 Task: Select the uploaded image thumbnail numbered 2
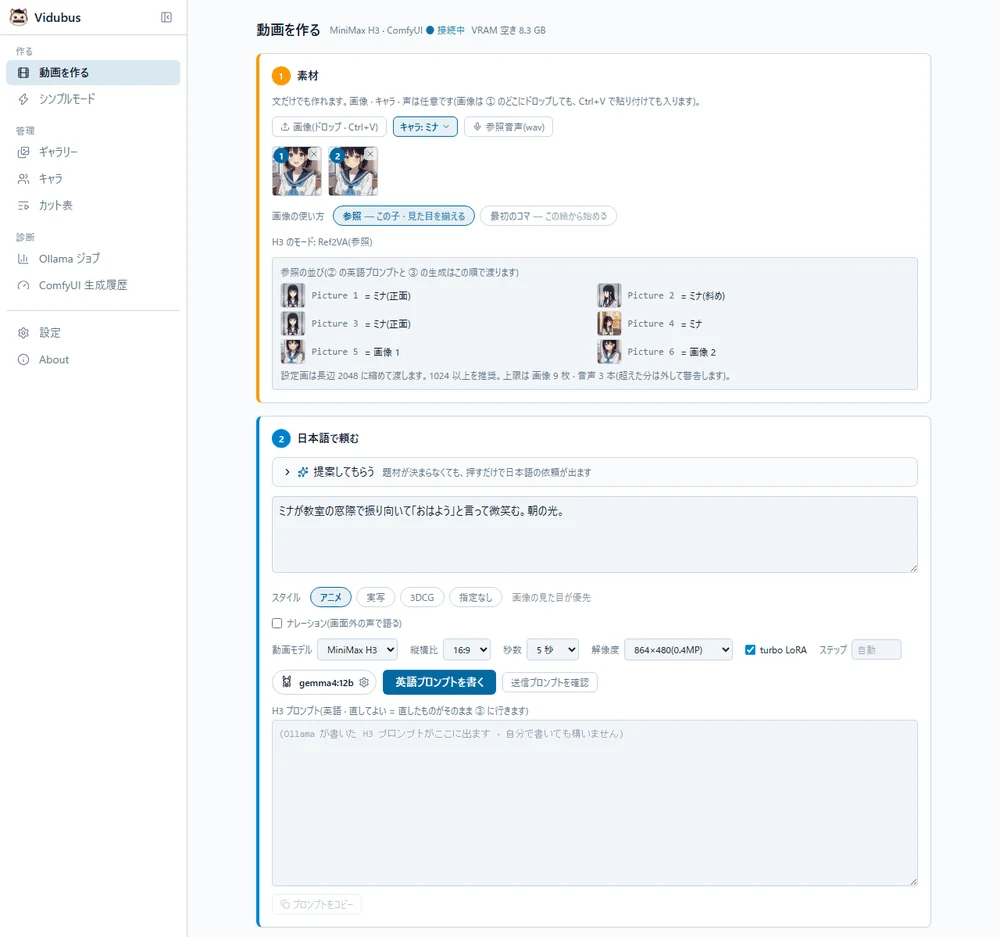(353, 171)
